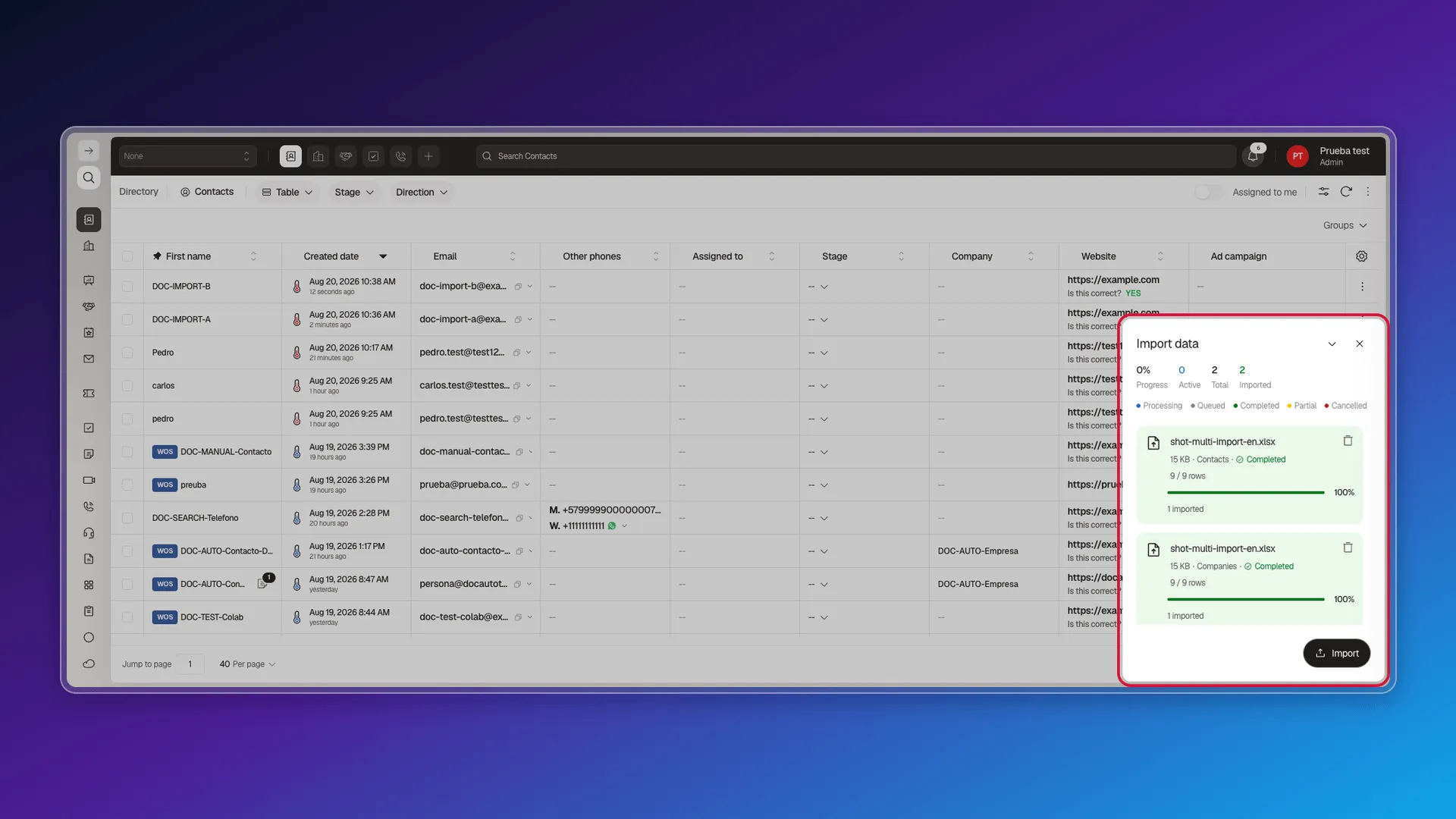
Task: Open Table view dropdown
Action: [287, 192]
